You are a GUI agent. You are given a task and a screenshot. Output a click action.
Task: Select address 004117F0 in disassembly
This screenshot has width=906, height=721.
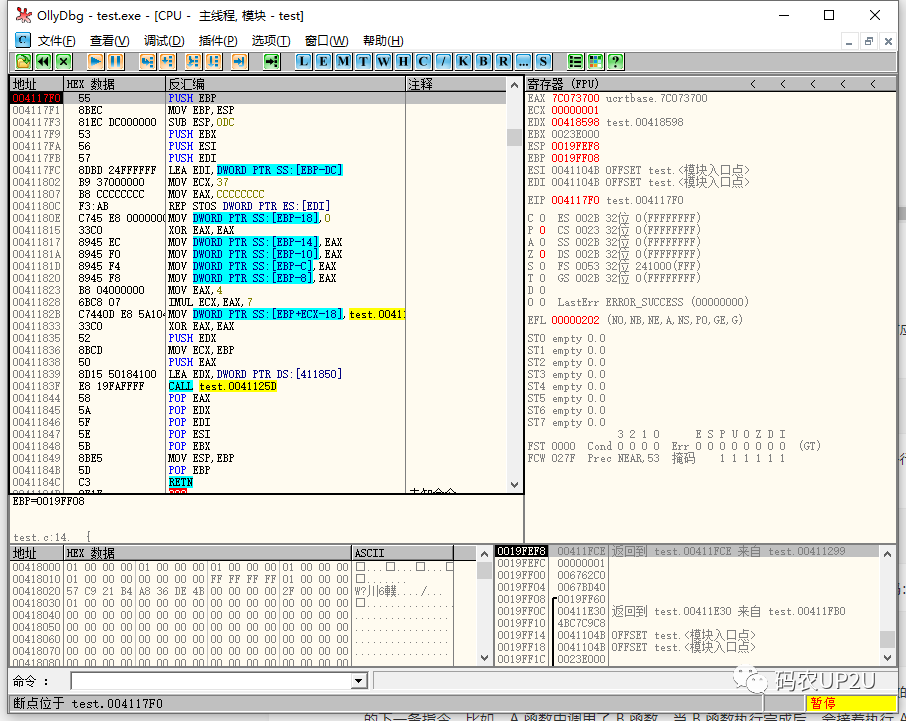click(36, 98)
